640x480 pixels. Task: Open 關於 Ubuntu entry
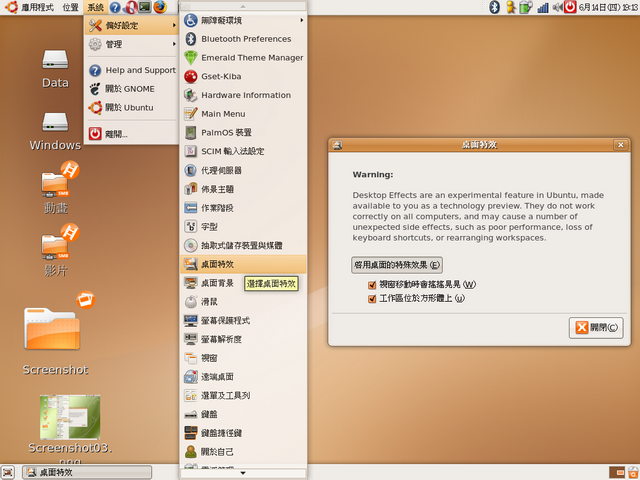[132, 108]
